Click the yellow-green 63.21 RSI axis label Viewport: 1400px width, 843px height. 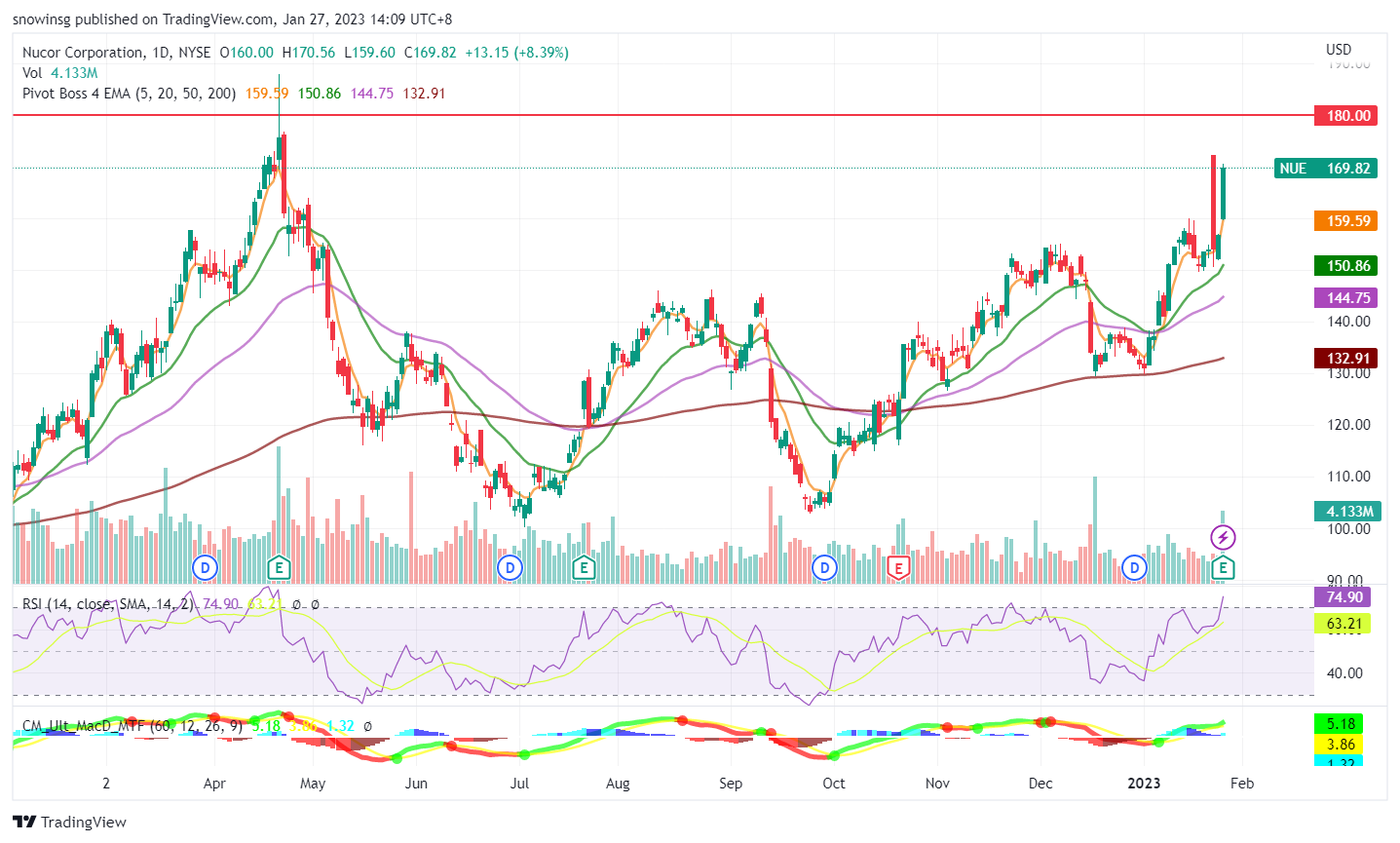1343,623
